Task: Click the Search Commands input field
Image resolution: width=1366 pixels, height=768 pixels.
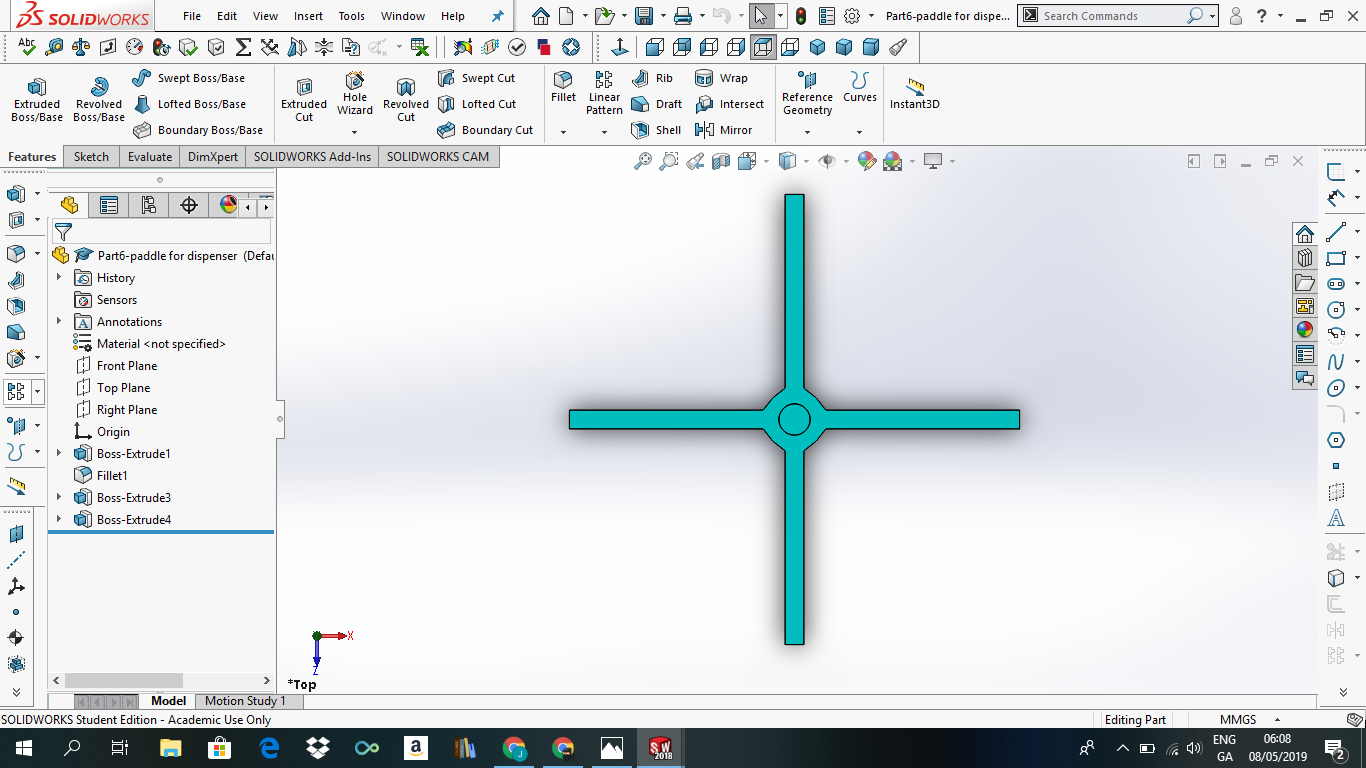Action: 1113,16
